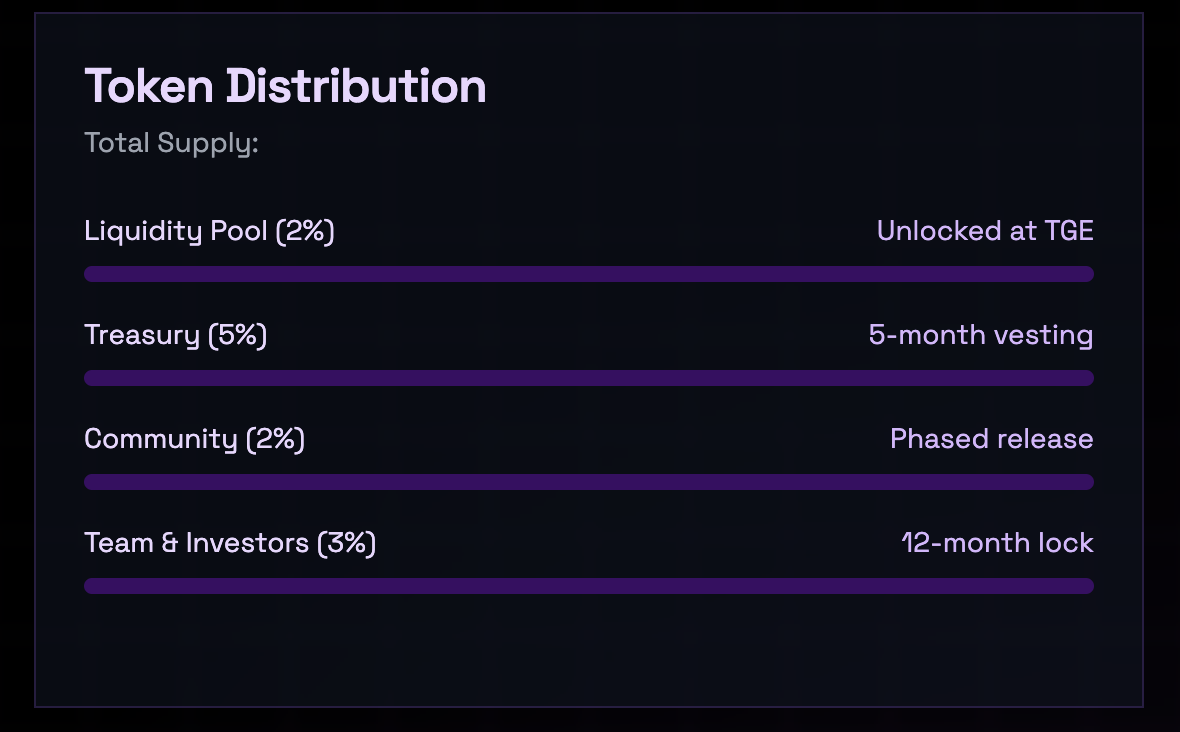Screen dimensions: 1180x732
Task: Click the 3% figure beside Team & Investors
Action: pos(347,543)
